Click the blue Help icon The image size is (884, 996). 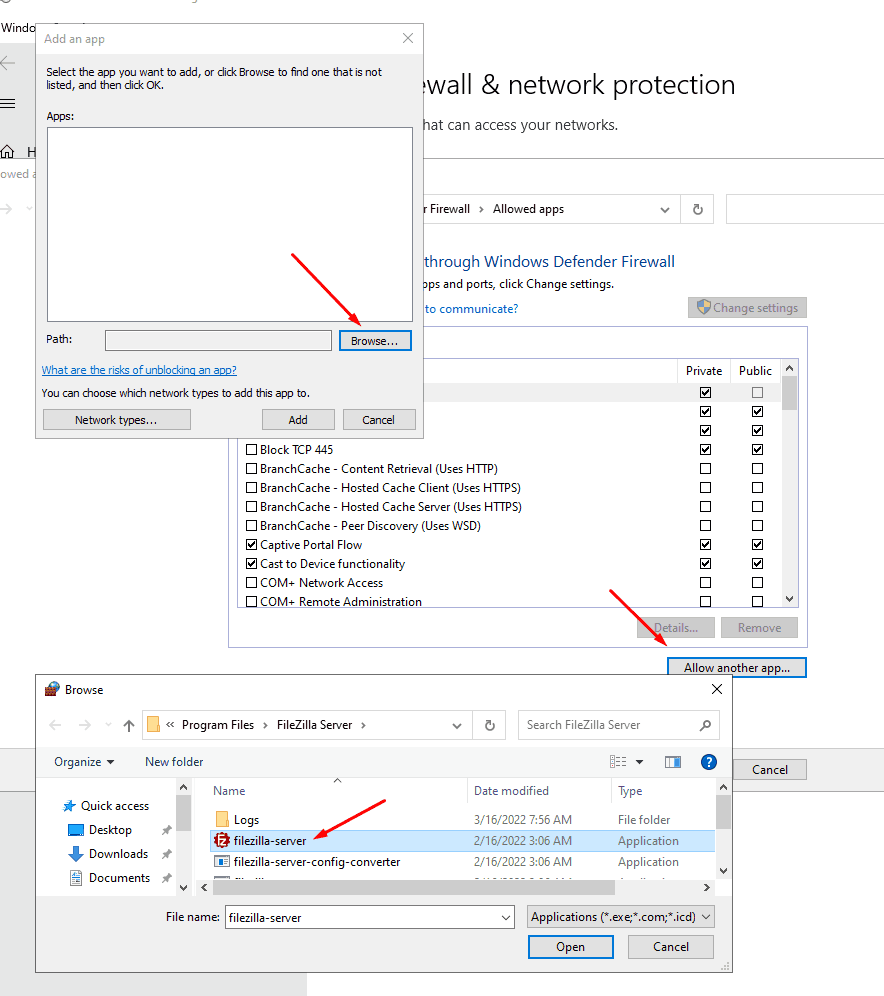pos(709,762)
